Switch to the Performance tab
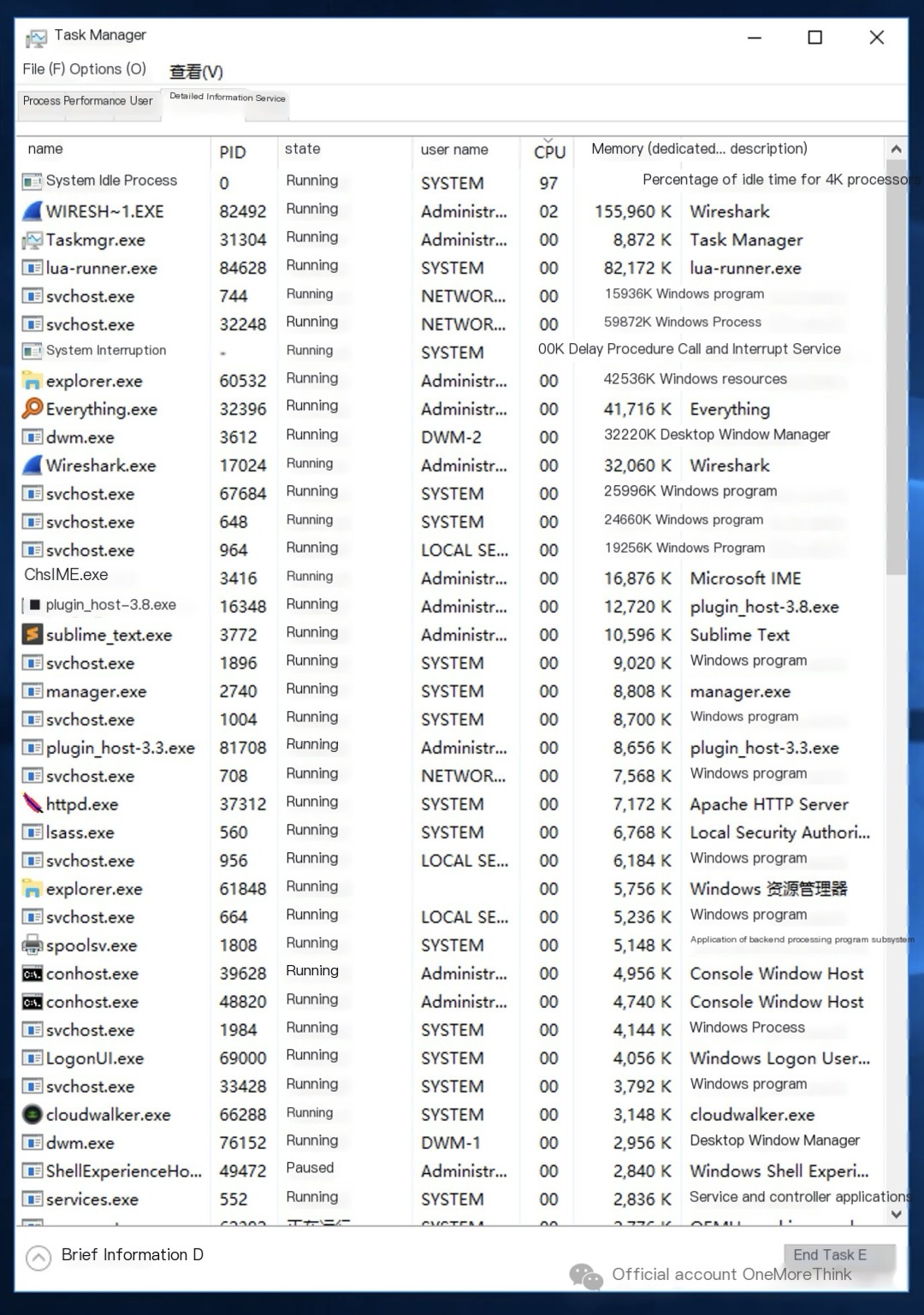Screen dimensions: 924x1315 pos(94,101)
